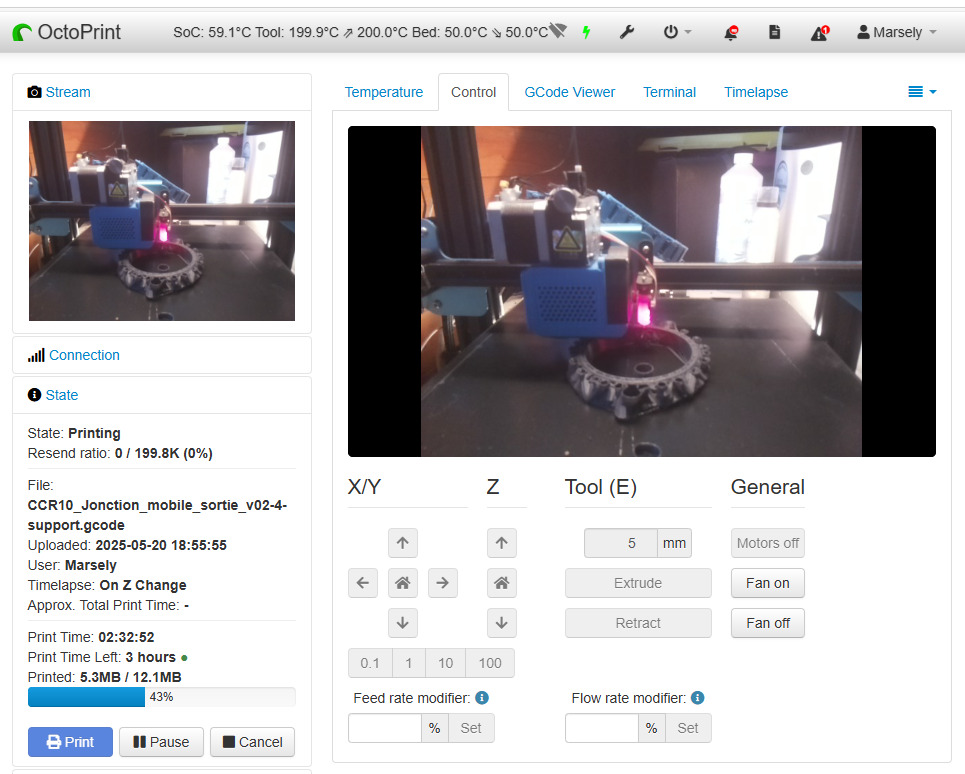
Task: Expand the Connection panel
Action: click(84, 355)
